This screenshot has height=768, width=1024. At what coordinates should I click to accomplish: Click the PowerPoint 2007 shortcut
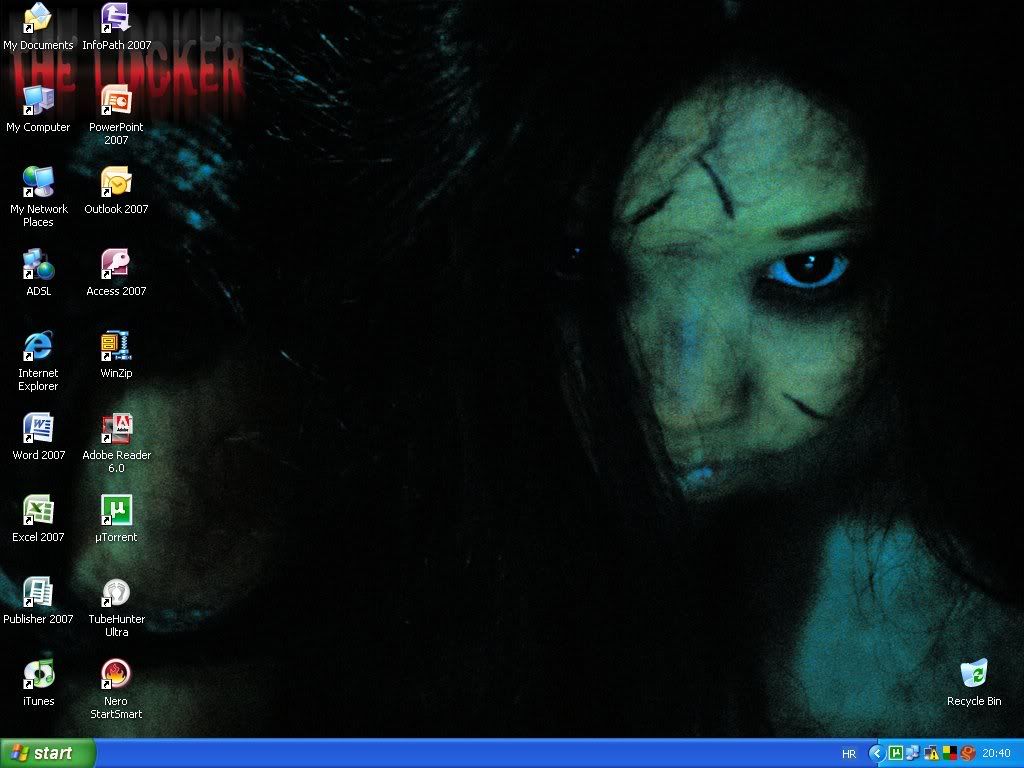click(116, 100)
